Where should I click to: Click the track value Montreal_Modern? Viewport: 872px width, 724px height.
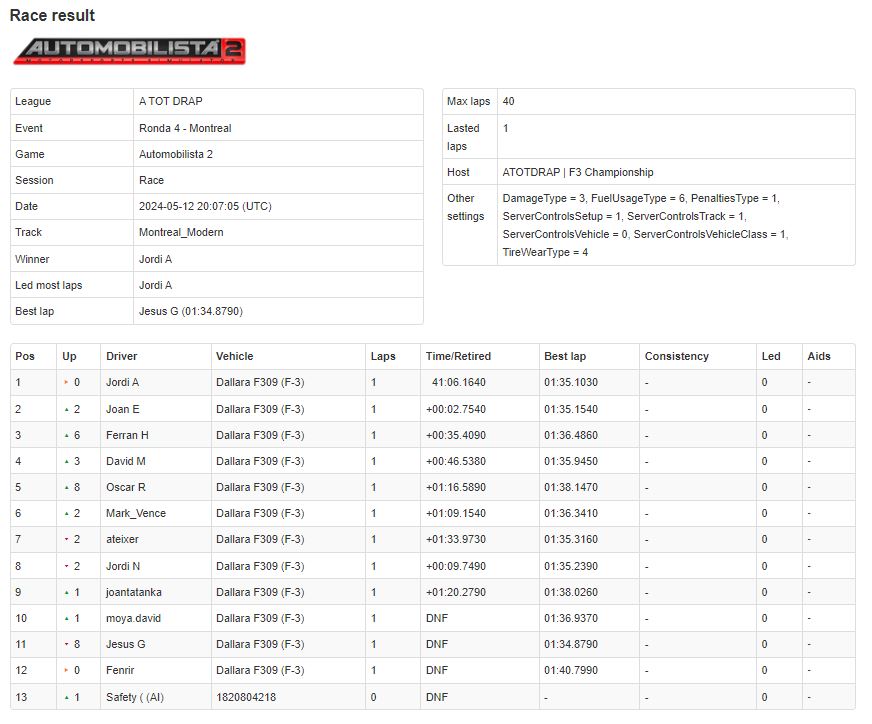click(x=181, y=232)
